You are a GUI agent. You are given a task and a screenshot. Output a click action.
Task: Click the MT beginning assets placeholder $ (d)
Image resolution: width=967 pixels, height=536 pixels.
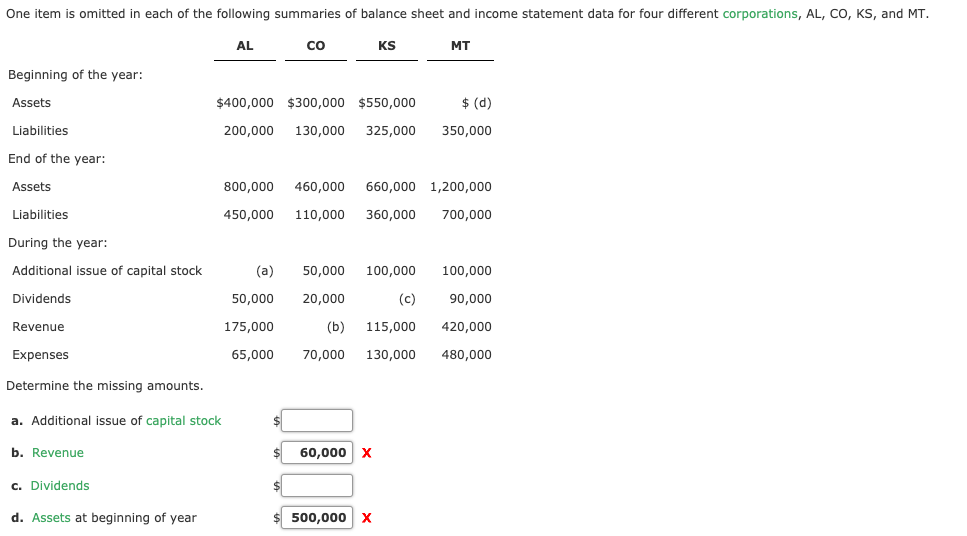tap(477, 102)
